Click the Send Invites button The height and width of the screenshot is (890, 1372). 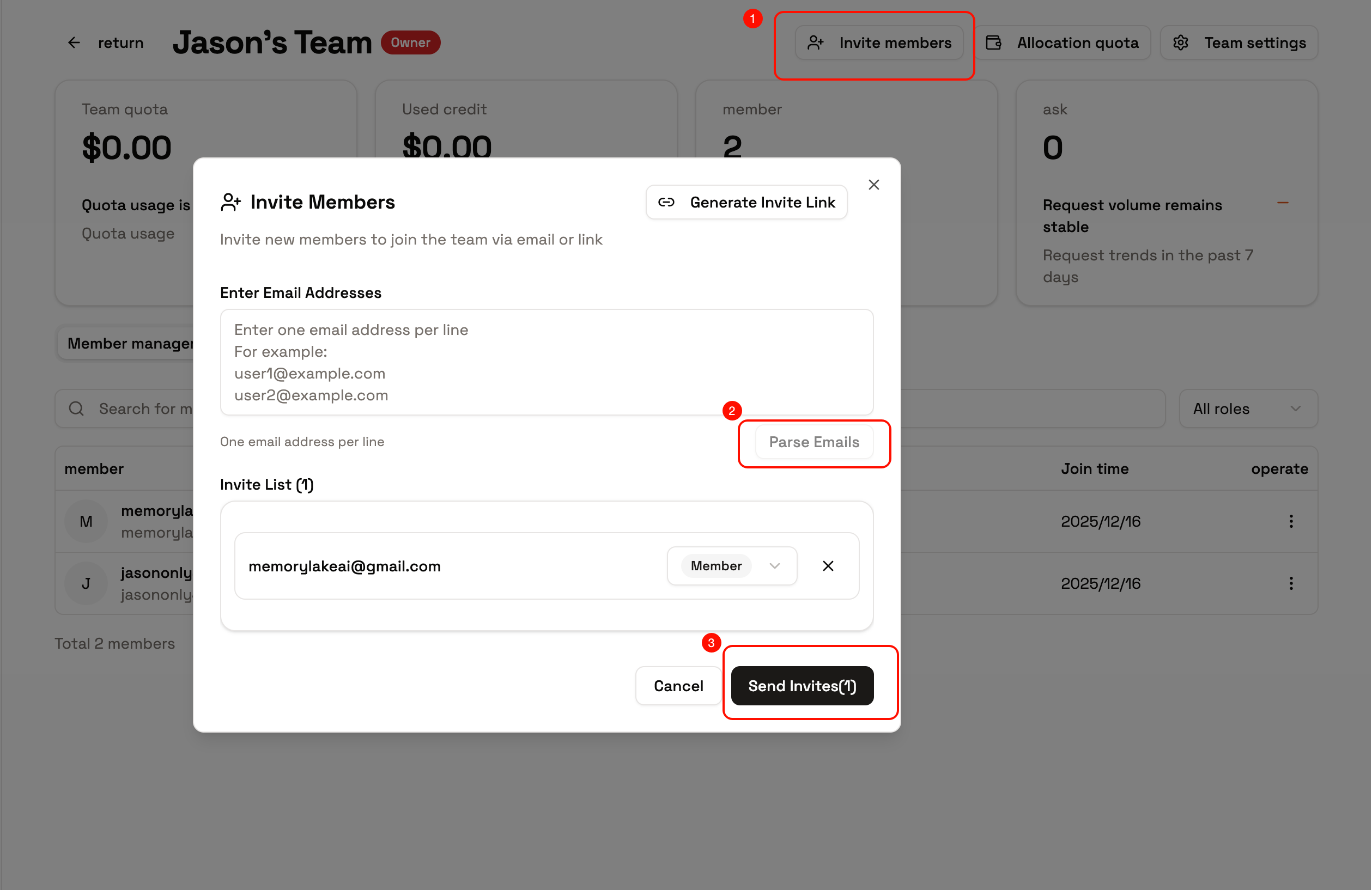[x=802, y=685]
